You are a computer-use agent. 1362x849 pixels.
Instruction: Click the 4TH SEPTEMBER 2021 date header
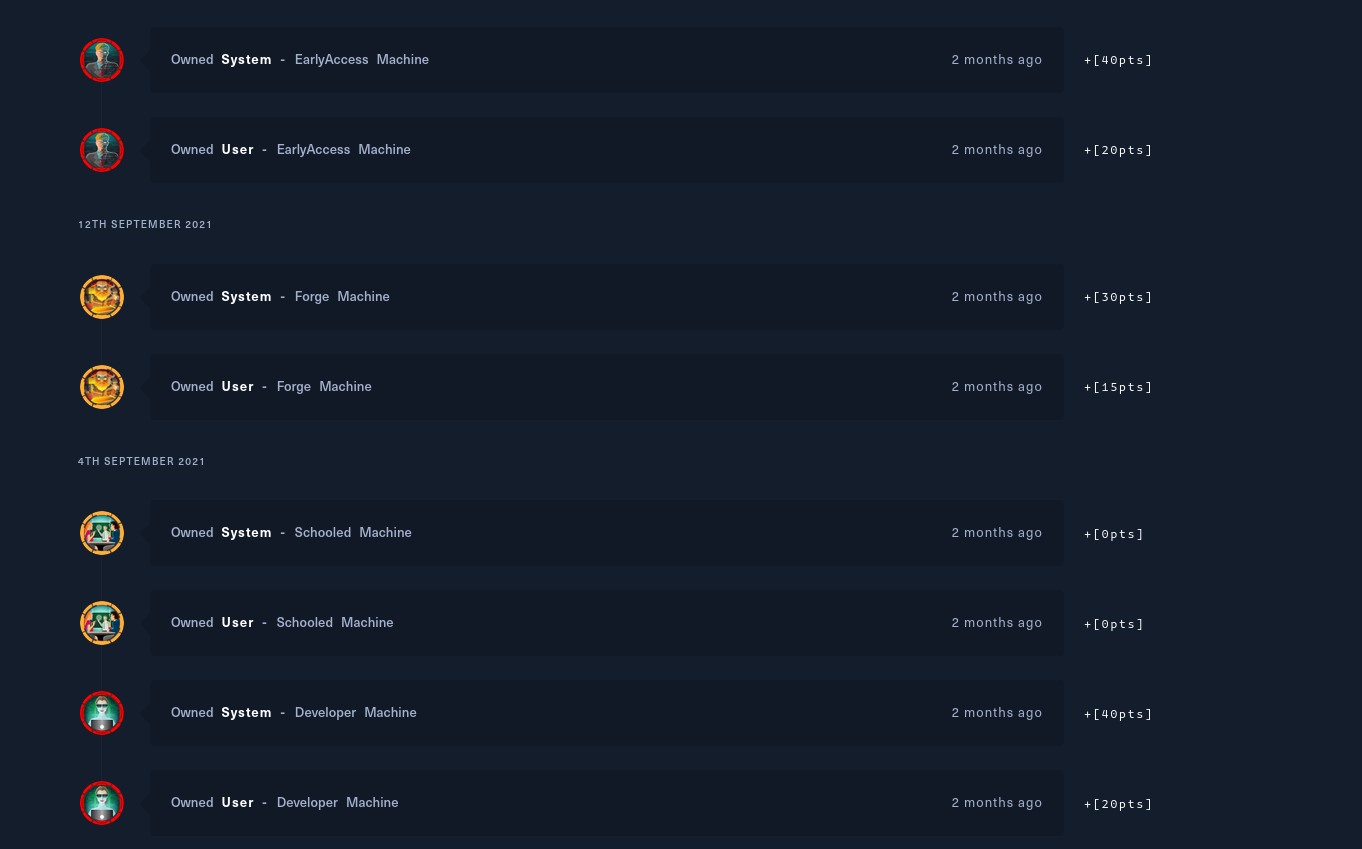[x=141, y=462]
